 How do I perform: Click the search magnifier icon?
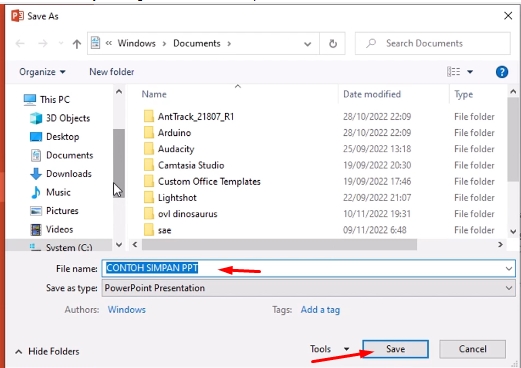[x=371, y=43]
